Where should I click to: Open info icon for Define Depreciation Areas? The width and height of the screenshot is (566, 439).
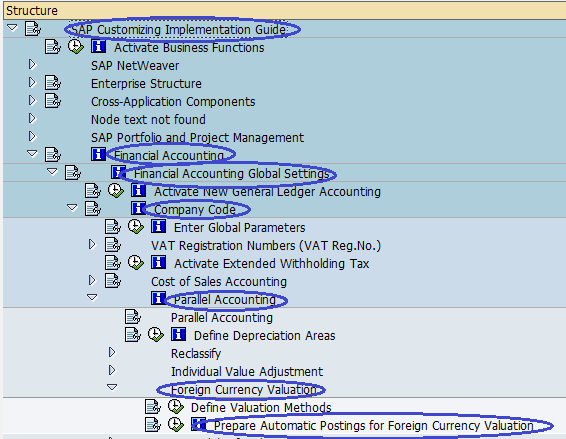(x=179, y=334)
